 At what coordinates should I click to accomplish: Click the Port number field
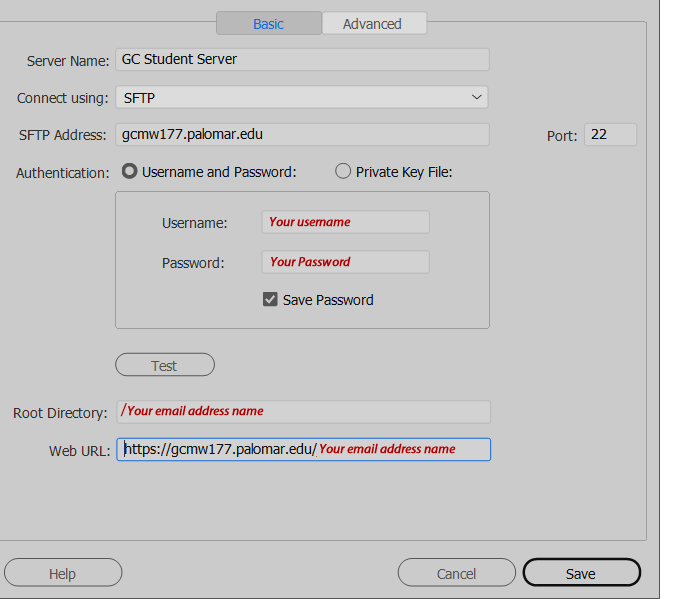610,134
